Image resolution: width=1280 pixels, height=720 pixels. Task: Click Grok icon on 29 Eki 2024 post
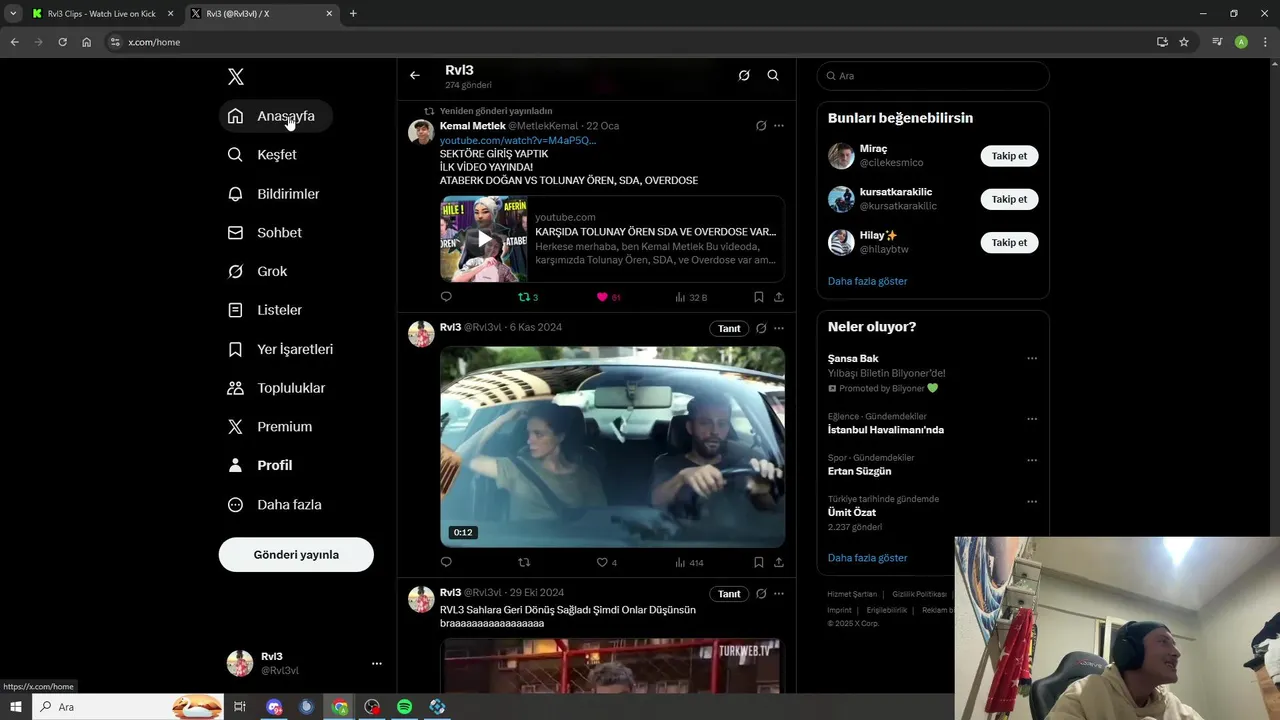(x=761, y=594)
